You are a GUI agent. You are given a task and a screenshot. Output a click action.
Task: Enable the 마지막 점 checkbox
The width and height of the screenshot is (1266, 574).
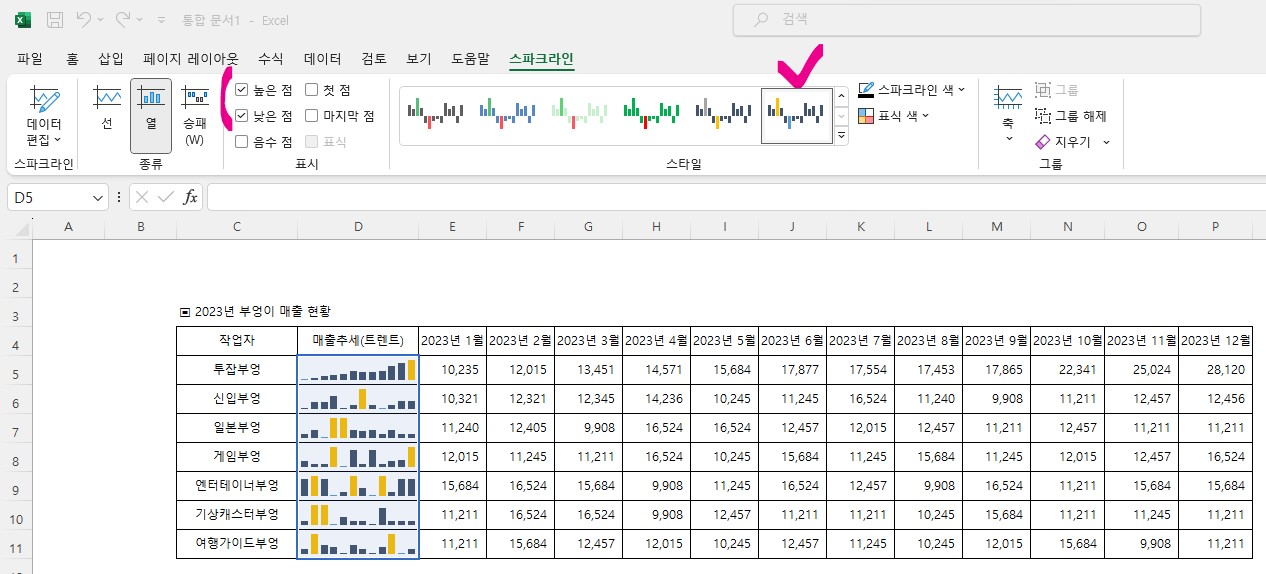(312, 116)
